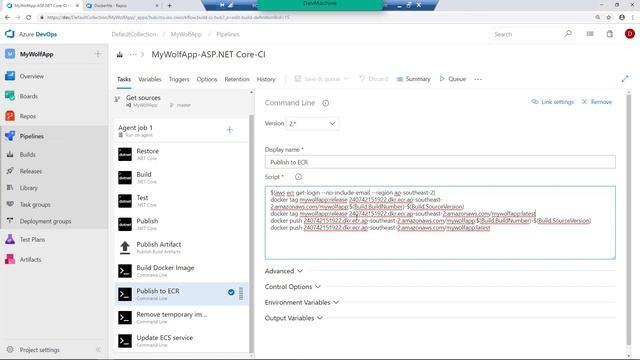Click the Display name input field
This screenshot has height=360, width=640.
(x=440, y=162)
